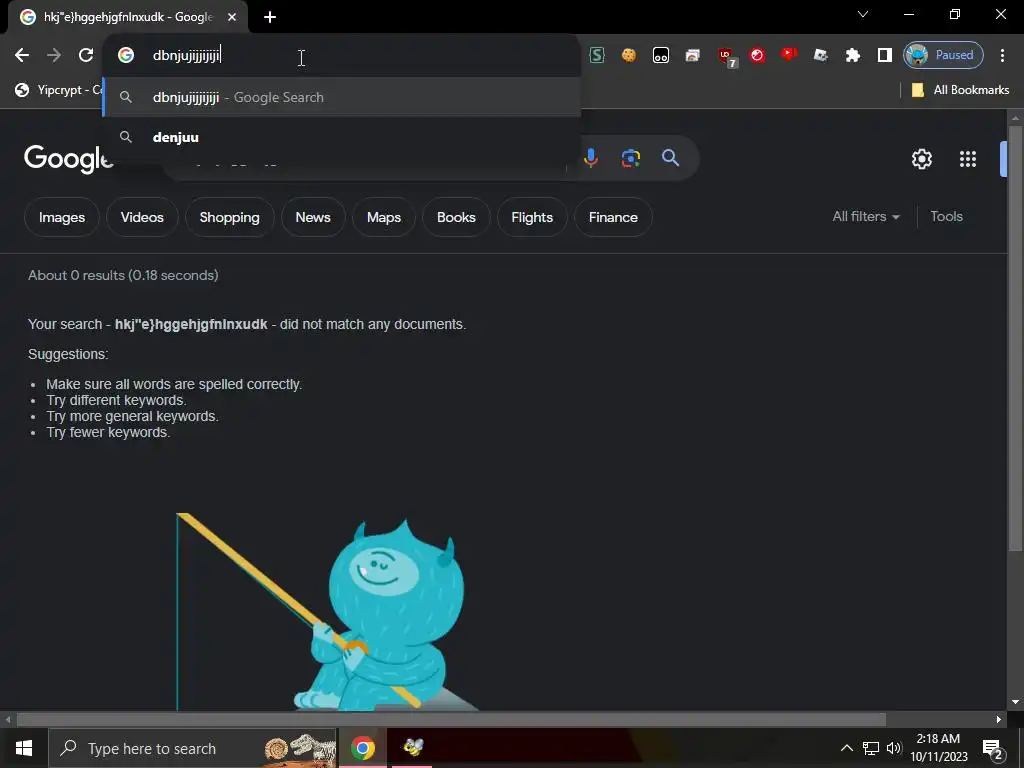Switch to the Books filter
The image size is (1024, 768).
pos(456,217)
